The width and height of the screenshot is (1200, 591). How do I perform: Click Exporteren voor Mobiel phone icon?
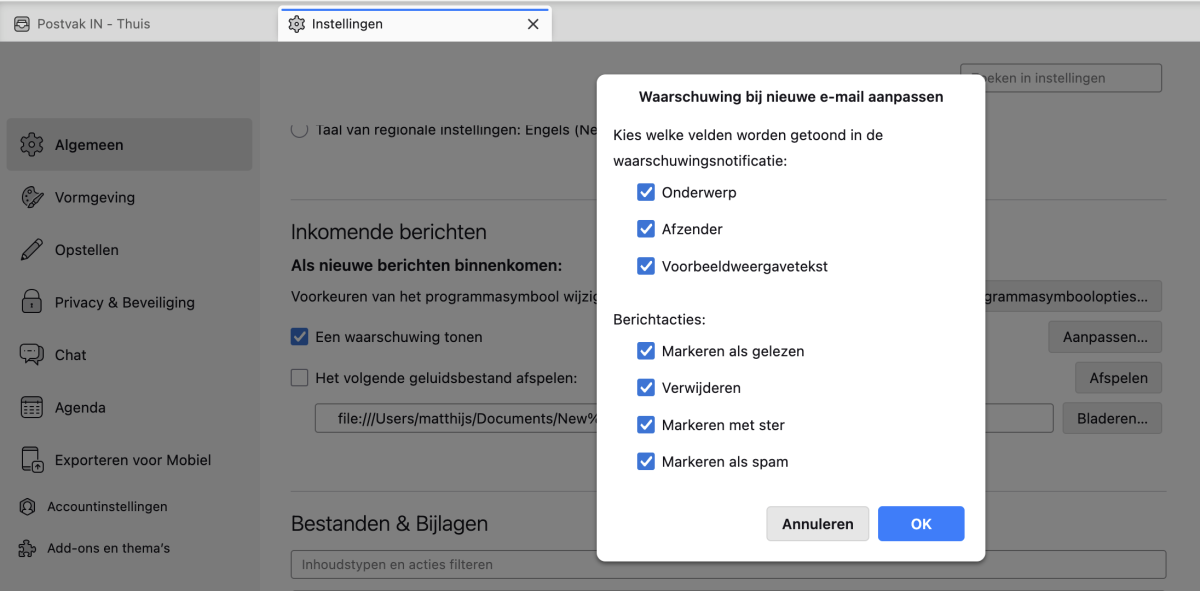(x=32, y=460)
